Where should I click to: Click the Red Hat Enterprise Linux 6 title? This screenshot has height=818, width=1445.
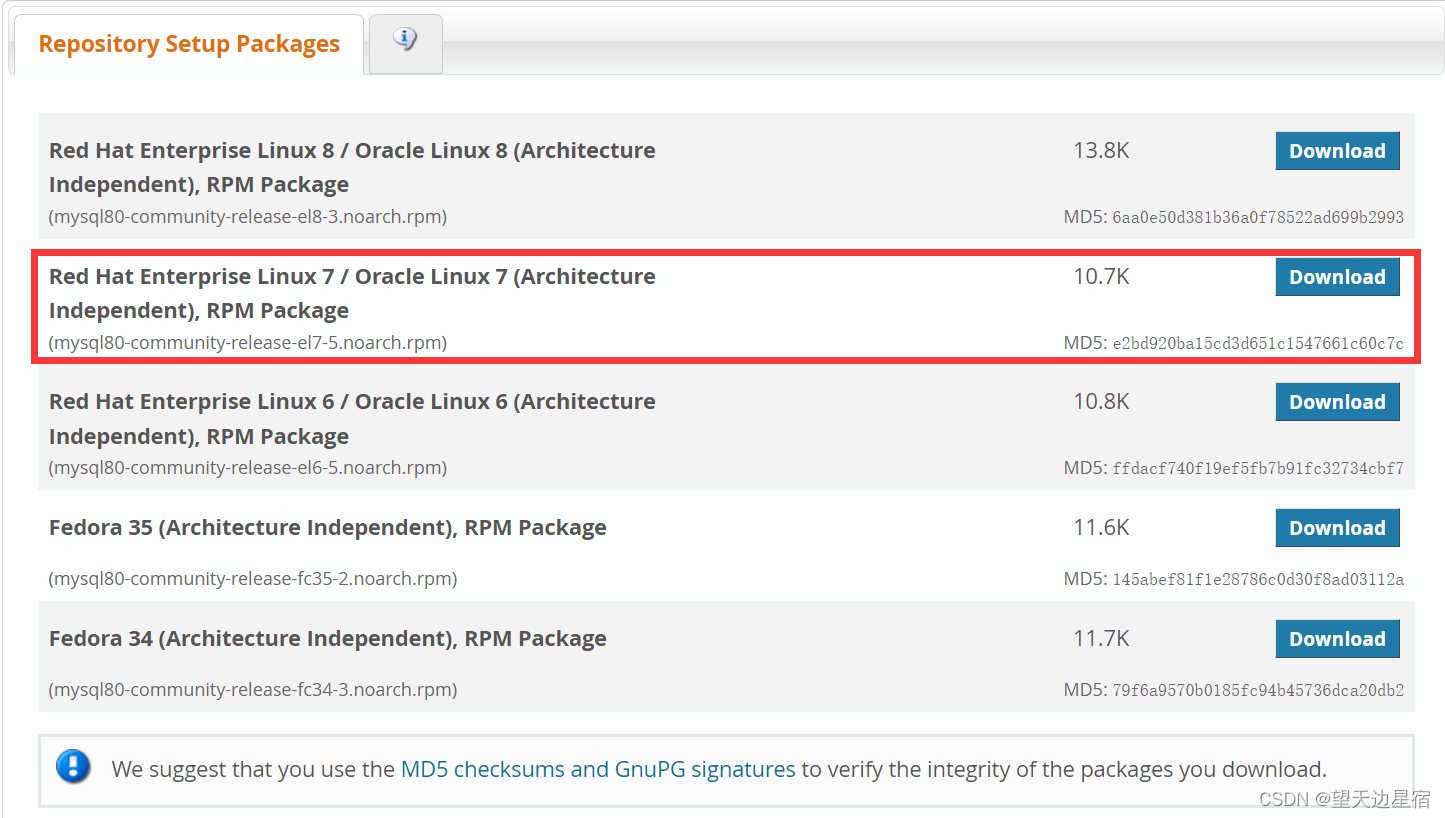[352, 418]
